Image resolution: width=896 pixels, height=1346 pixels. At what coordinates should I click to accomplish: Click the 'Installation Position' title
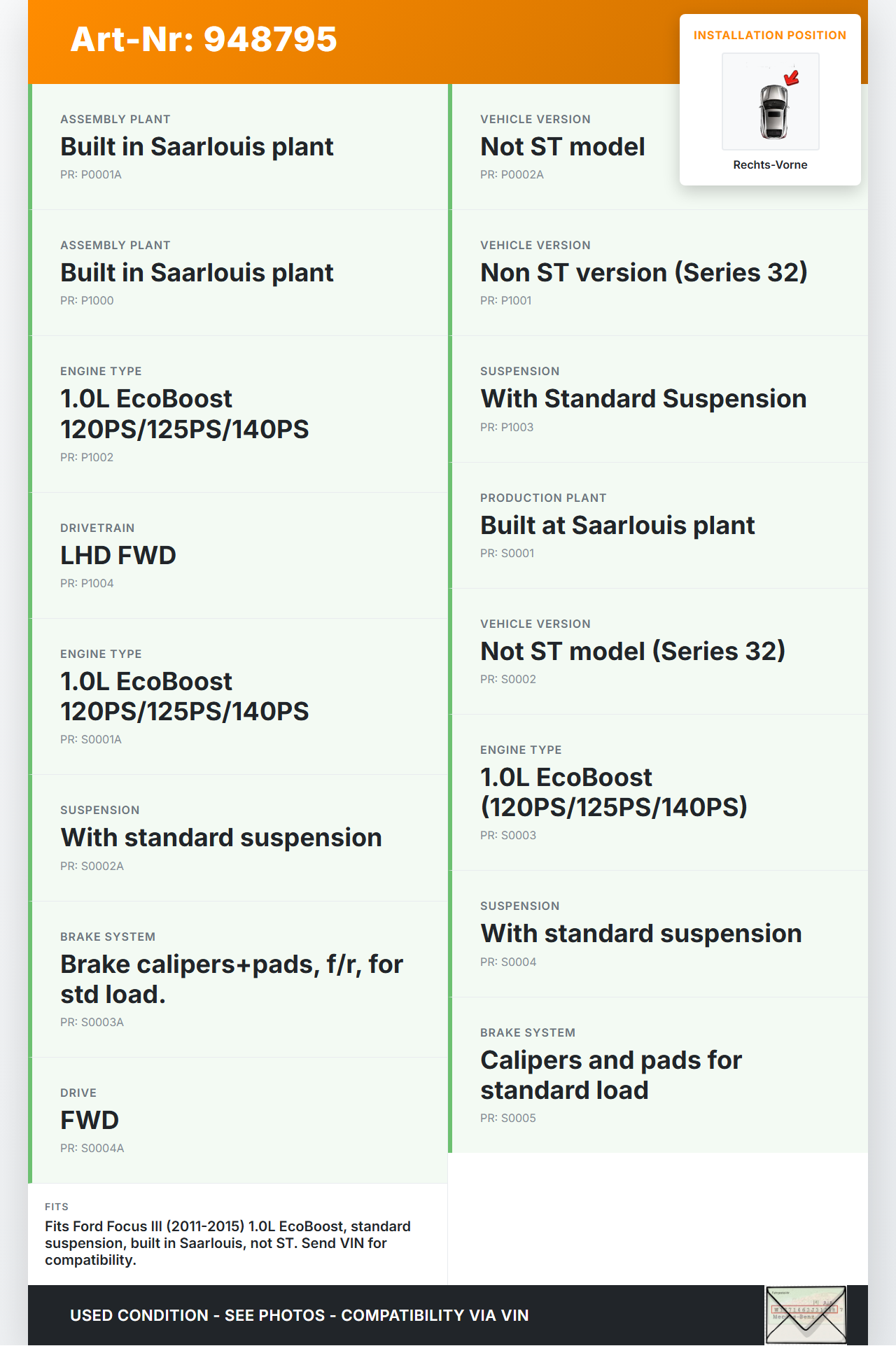(x=769, y=36)
